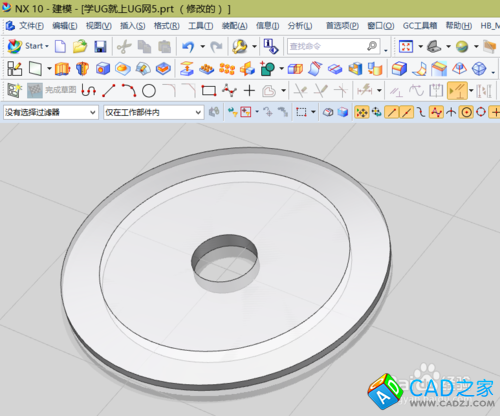Select the Rectangle sketch tool

coord(209,91)
